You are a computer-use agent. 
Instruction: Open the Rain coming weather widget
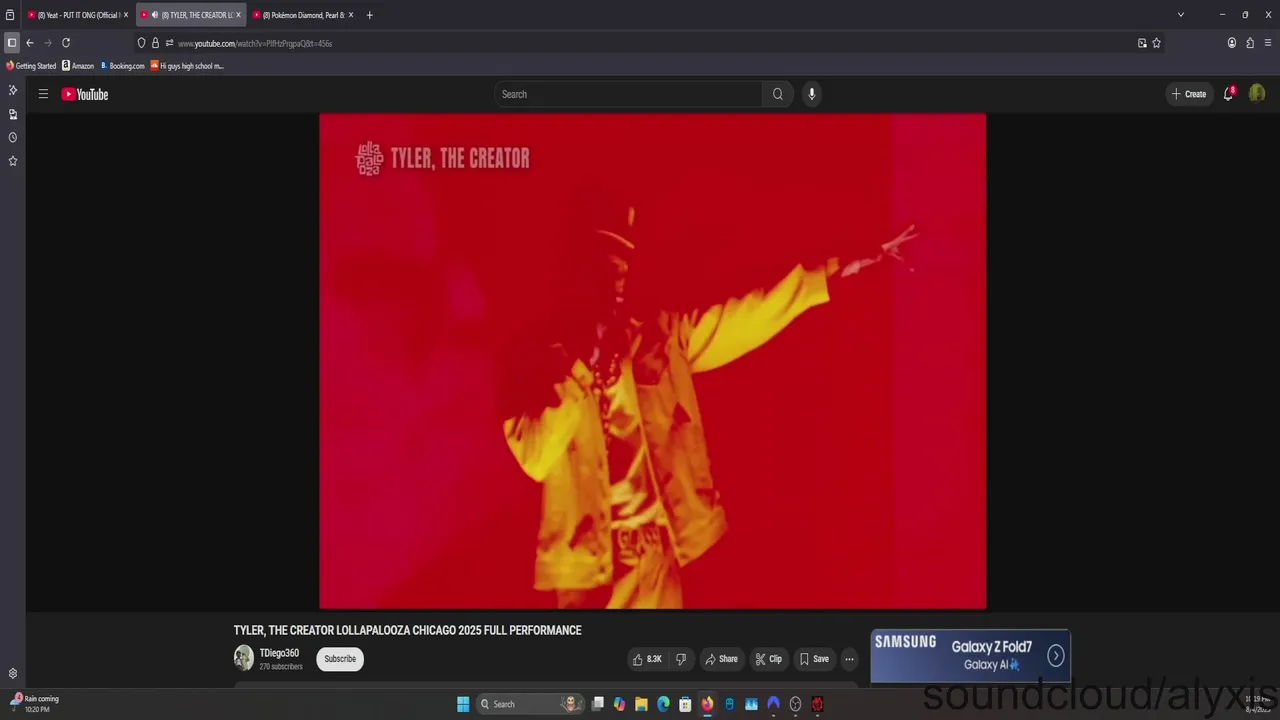point(34,704)
